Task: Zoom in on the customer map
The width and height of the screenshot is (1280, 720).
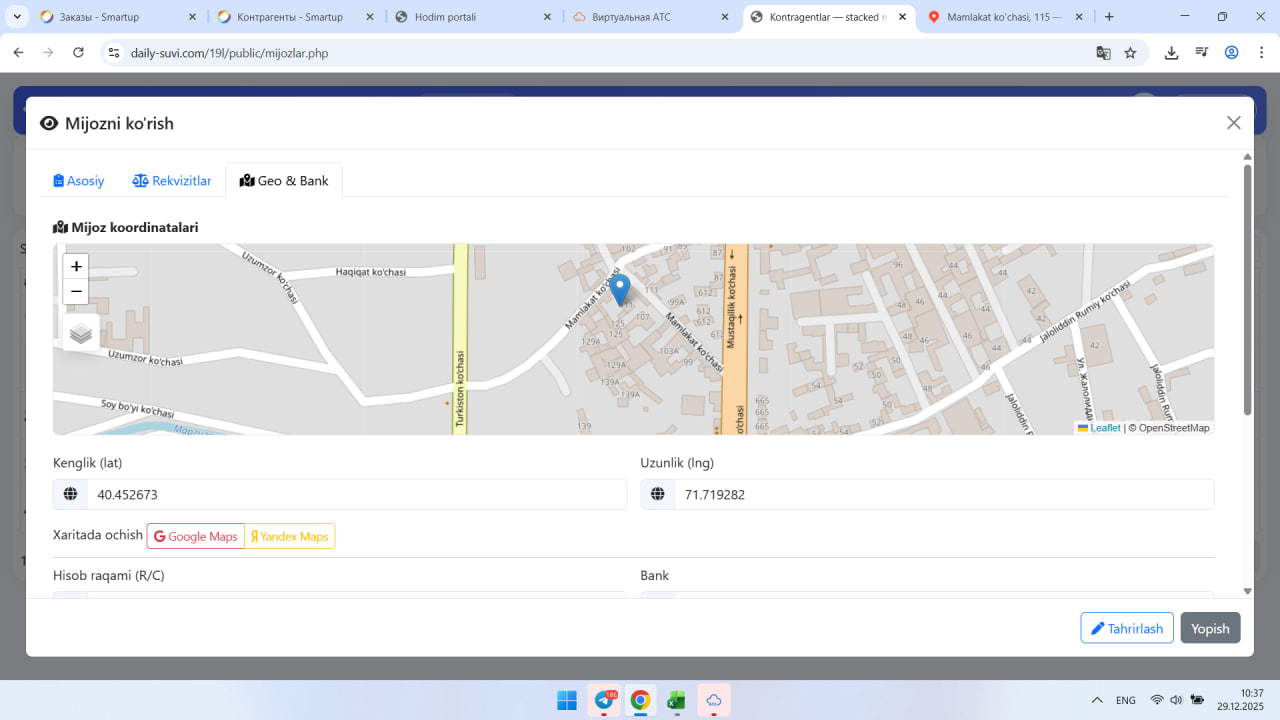Action: 76,267
